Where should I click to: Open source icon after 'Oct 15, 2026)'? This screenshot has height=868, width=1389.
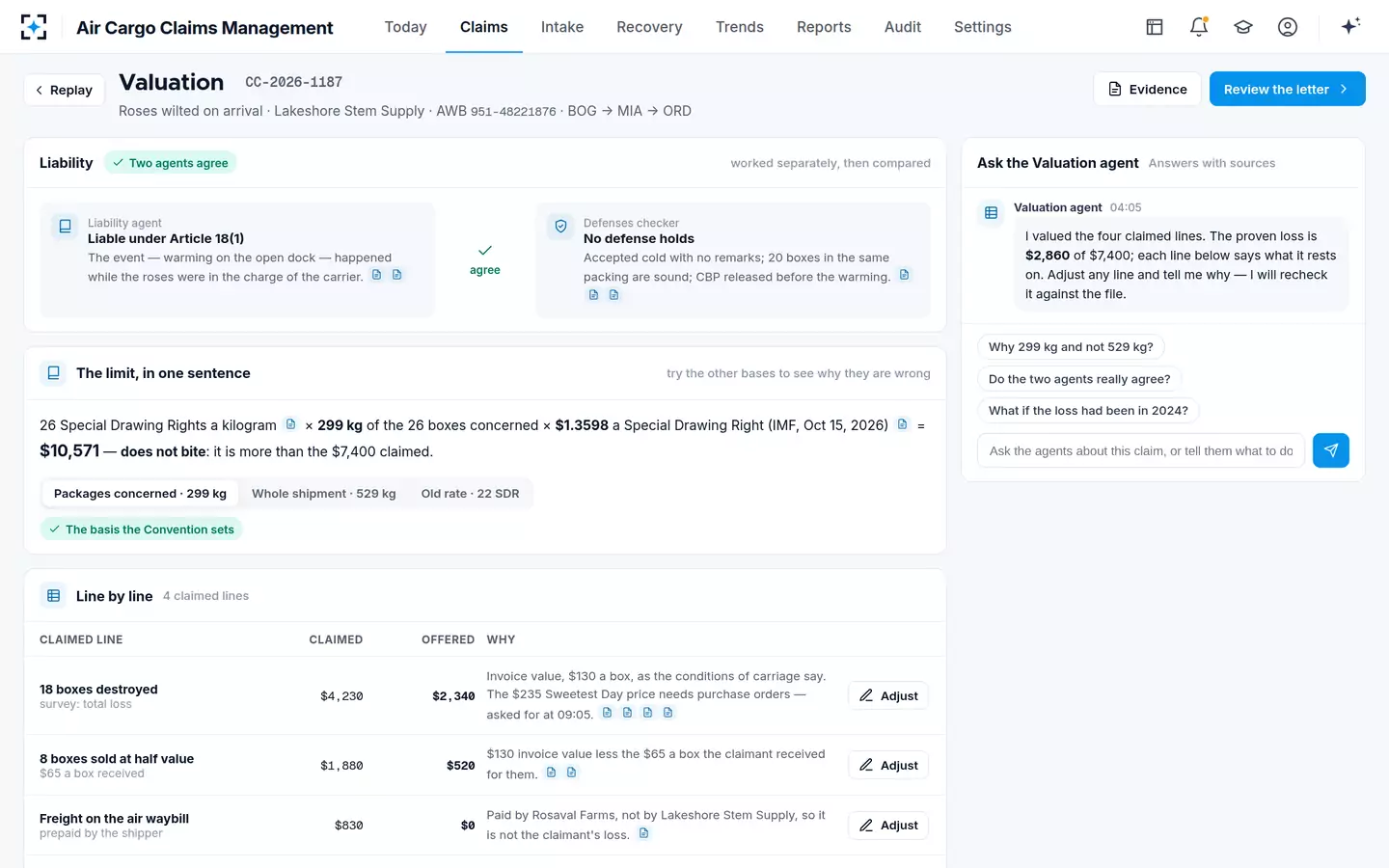click(903, 424)
